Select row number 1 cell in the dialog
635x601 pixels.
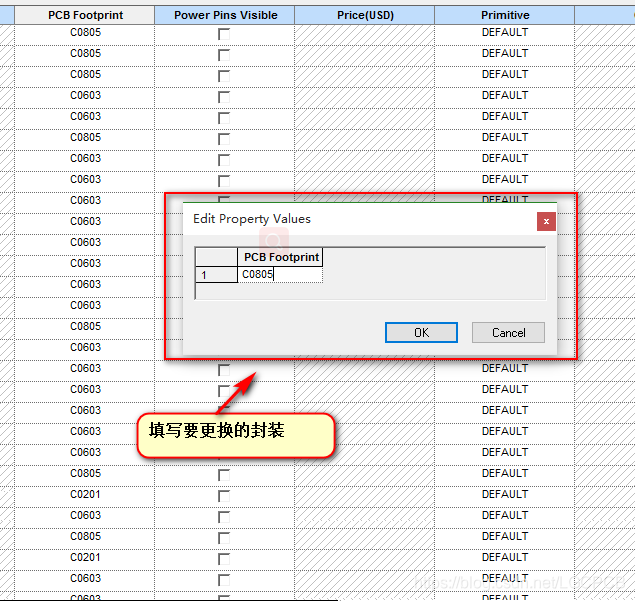point(216,275)
